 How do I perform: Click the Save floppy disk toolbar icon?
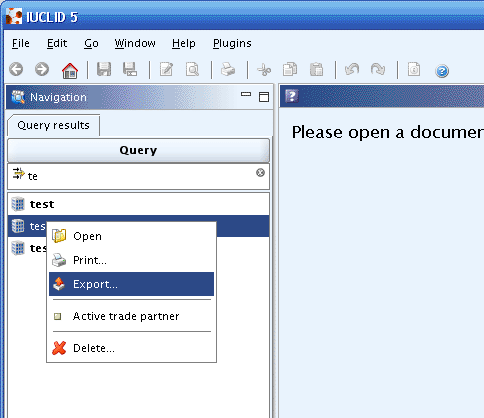(x=104, y=70)
